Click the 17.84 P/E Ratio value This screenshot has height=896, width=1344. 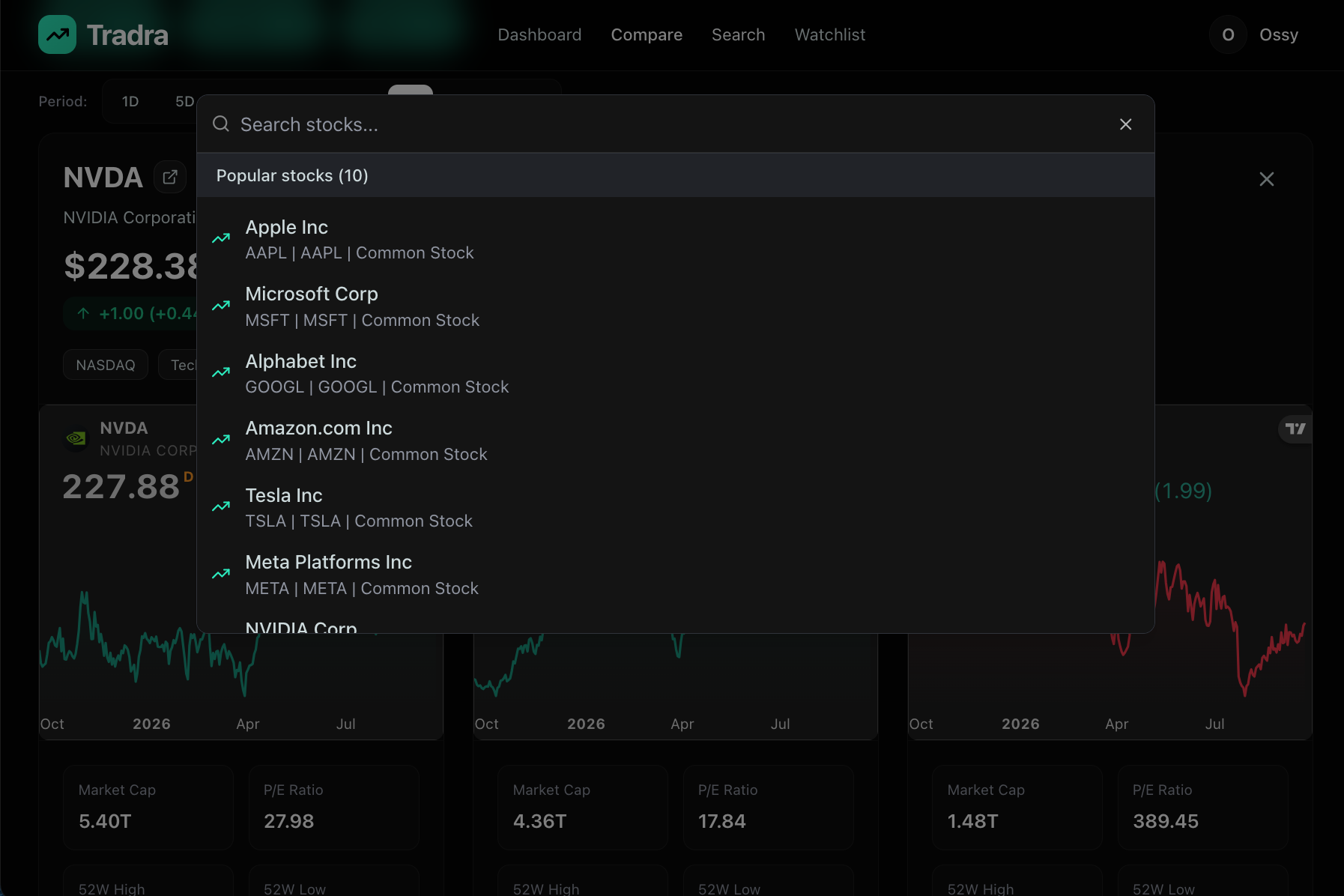pos(722,821)
